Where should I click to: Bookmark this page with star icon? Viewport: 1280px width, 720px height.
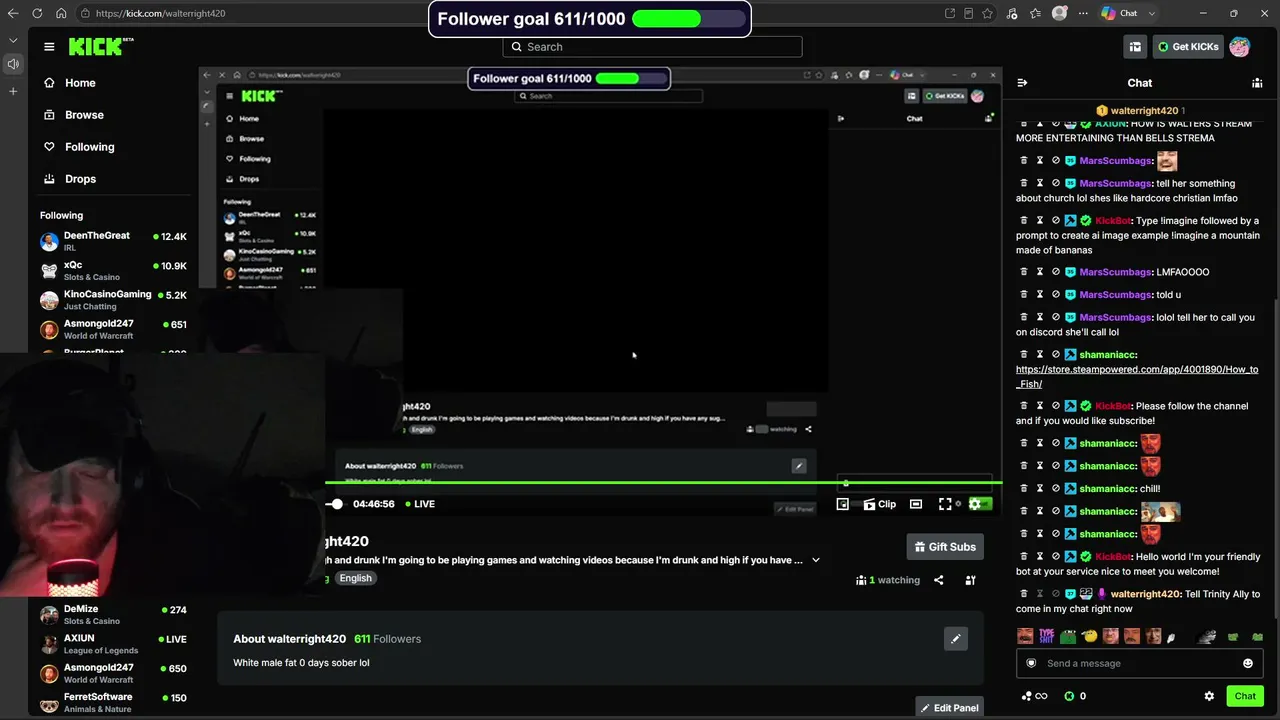(988, 13)
